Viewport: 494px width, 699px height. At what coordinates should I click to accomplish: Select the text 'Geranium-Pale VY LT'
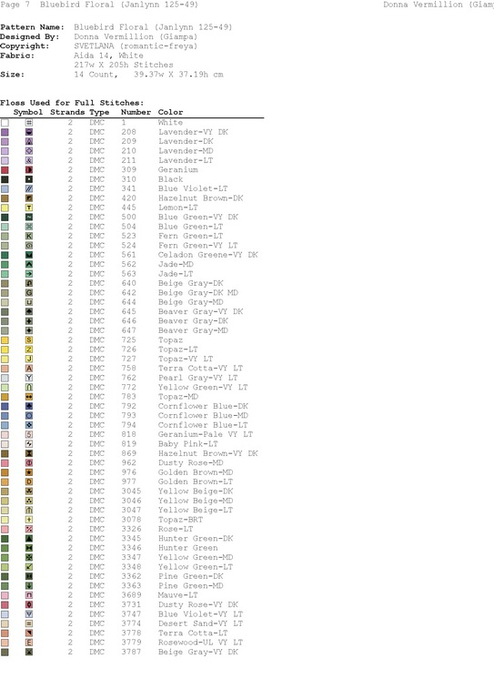[x=206, y=435]
